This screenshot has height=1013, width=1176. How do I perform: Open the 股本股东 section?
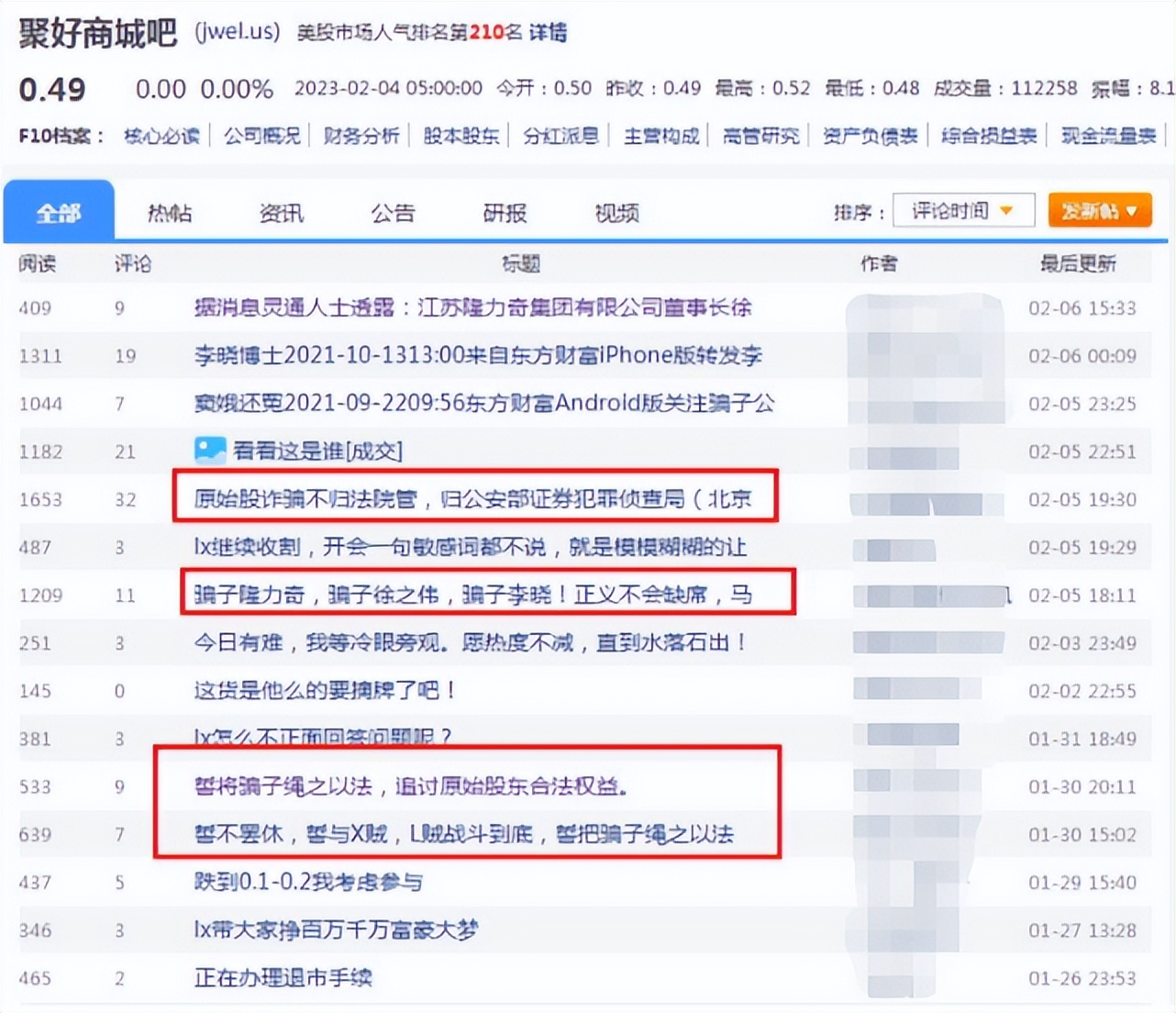[x=460, y=134]
